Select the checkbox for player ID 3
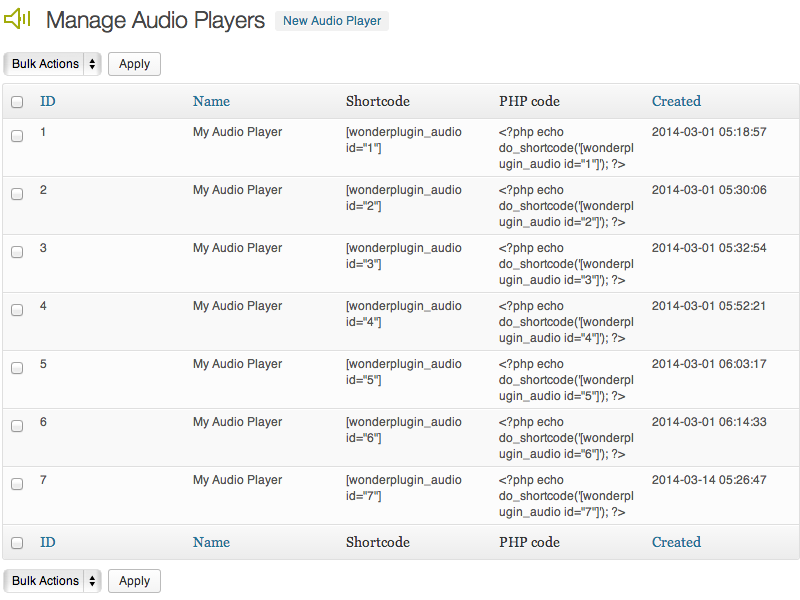This screenshot has height=600, width=800. tap(17, 252)
